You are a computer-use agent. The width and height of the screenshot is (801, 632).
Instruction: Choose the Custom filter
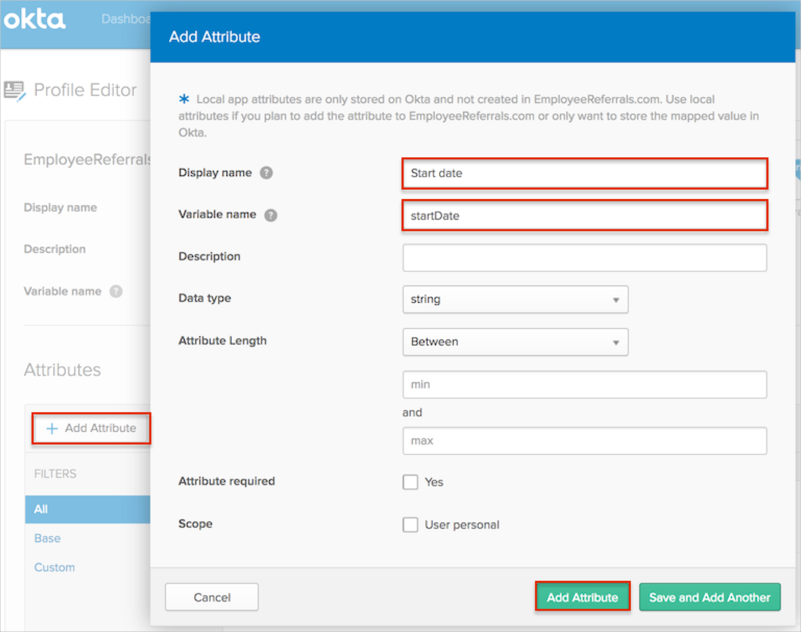point(54,567)
